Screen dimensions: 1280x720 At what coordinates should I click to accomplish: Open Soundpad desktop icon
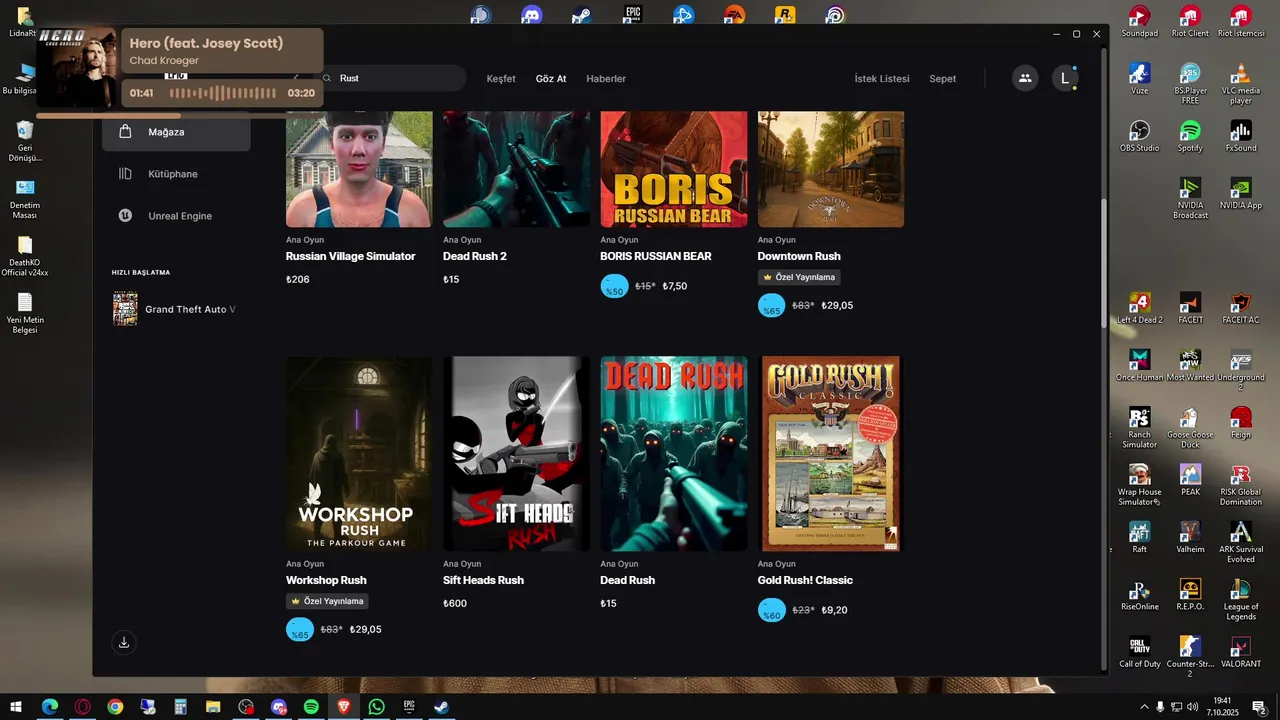click(1140, 21)
